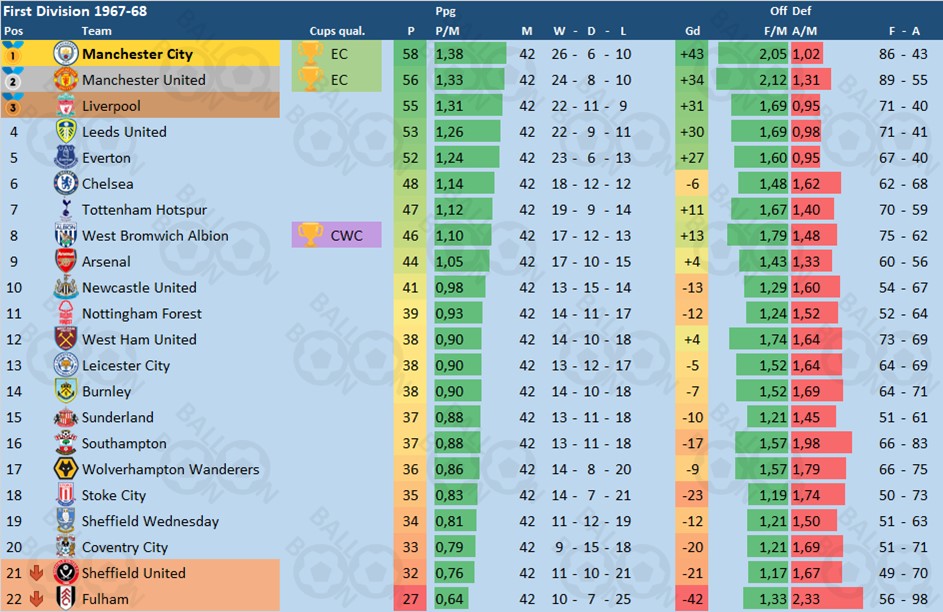The height and width of the screenshot is (612, 943).
Task: Click the Chelsea club crest
Action: (x=66, y=183)
